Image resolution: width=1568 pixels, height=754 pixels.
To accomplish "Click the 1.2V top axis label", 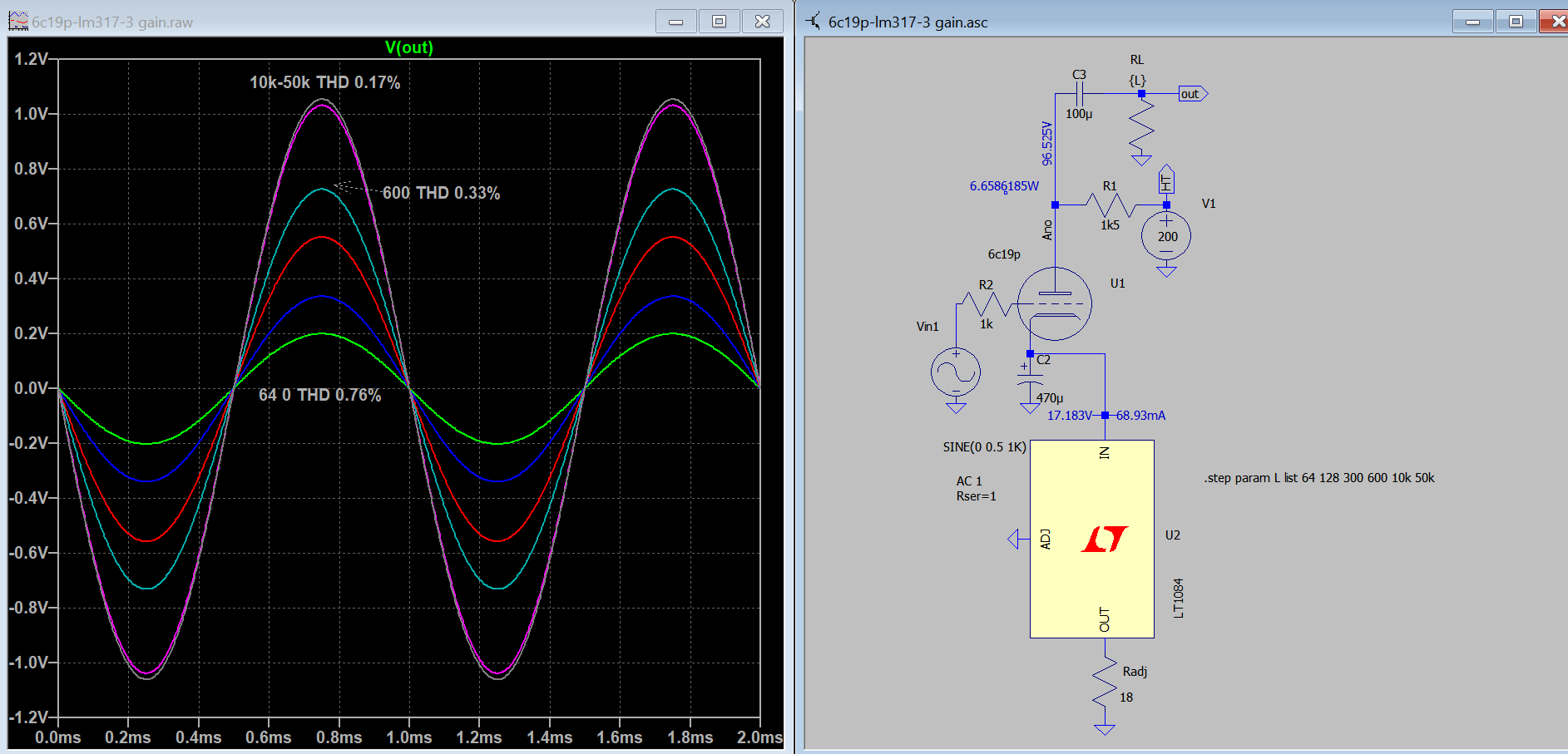I will tap(32, 59).
